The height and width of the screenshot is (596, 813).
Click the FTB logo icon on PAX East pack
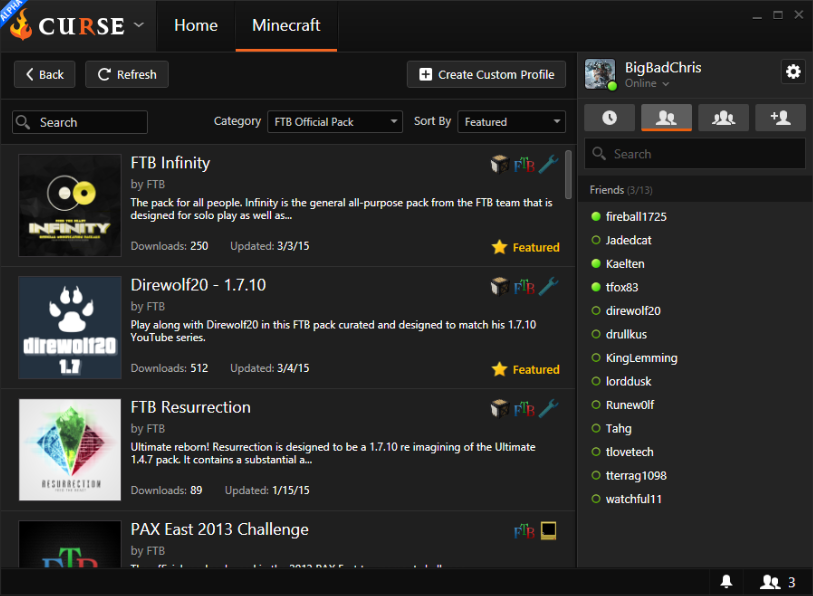pyautogui.click(x=524, y=532)
